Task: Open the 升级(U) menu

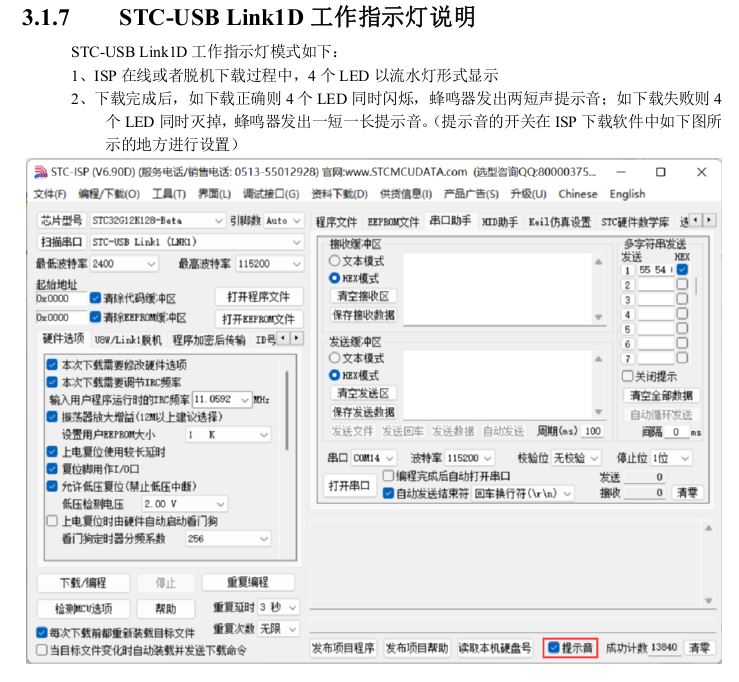Action: point(528,194)
